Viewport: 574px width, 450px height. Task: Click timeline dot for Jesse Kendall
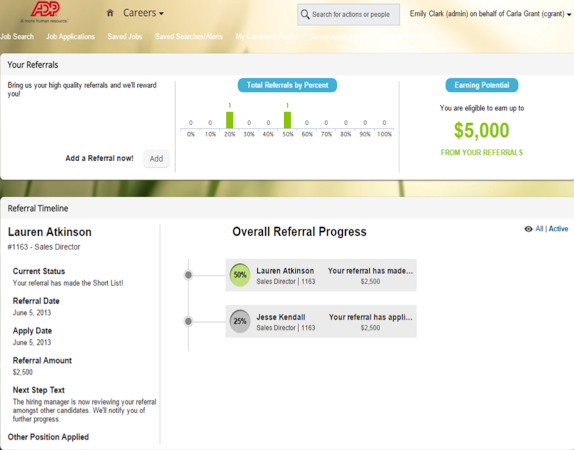point(188,321)
